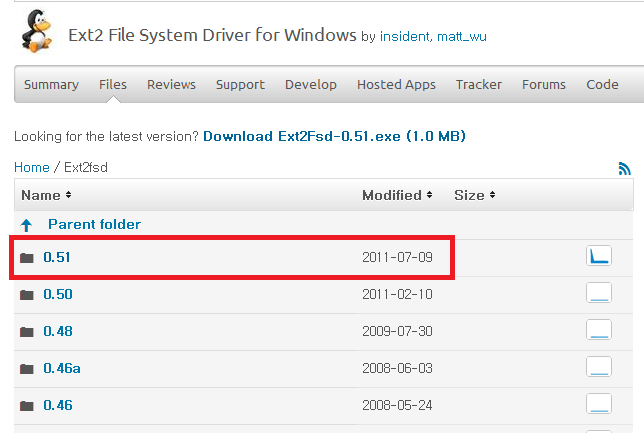Sort file list by Modified date
This screenshot has height=433, width=644.
[x=397, y=195]
